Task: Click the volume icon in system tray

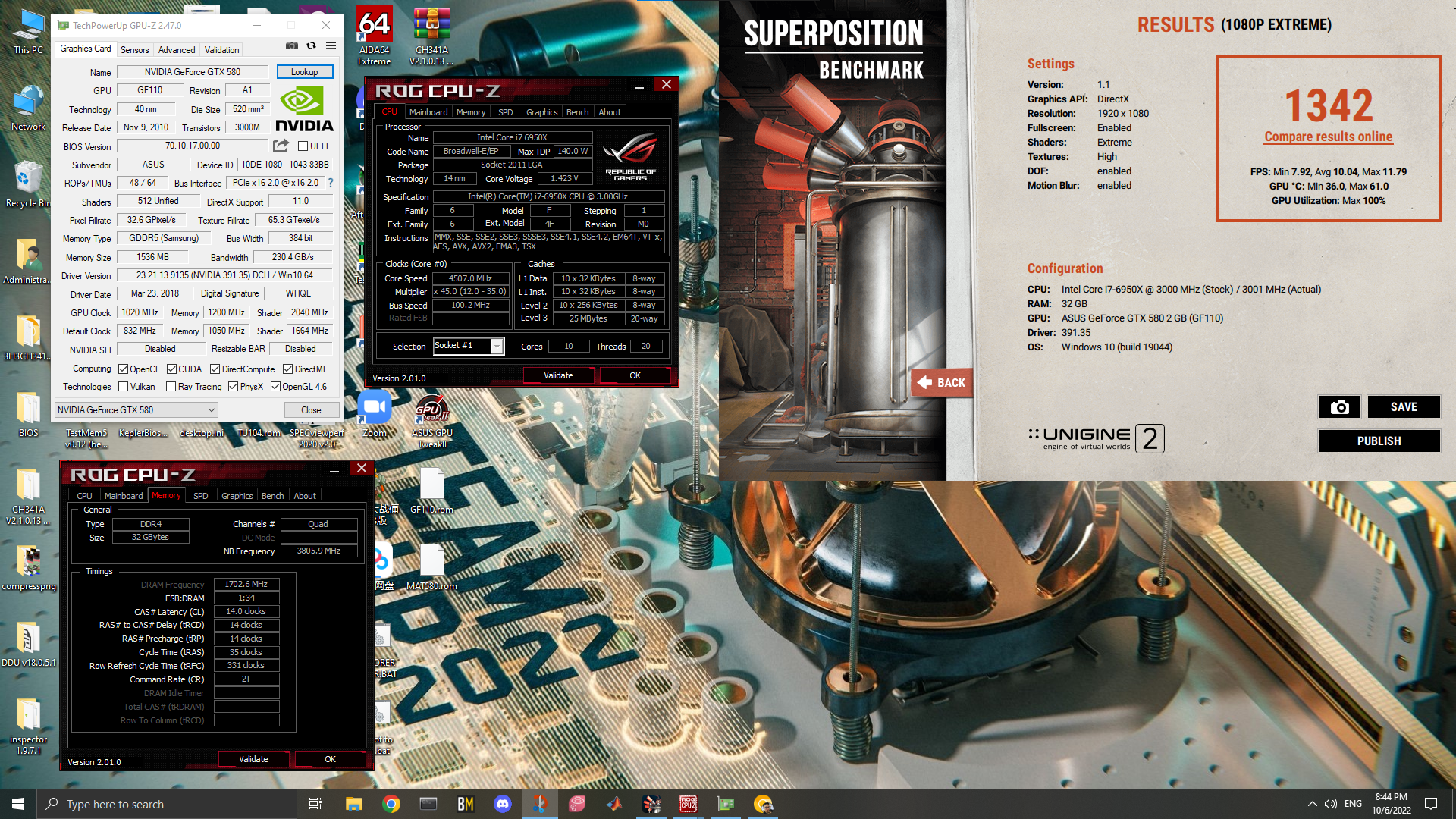Action: 1331,804
